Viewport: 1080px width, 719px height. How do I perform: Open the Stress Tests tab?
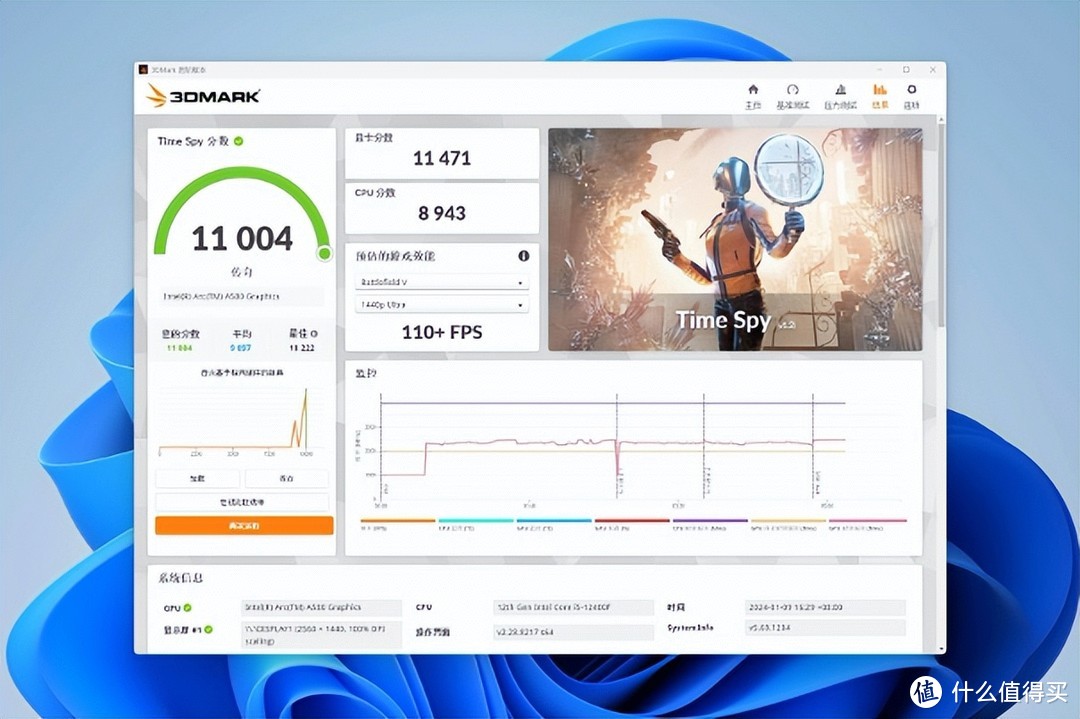(840, 96)
